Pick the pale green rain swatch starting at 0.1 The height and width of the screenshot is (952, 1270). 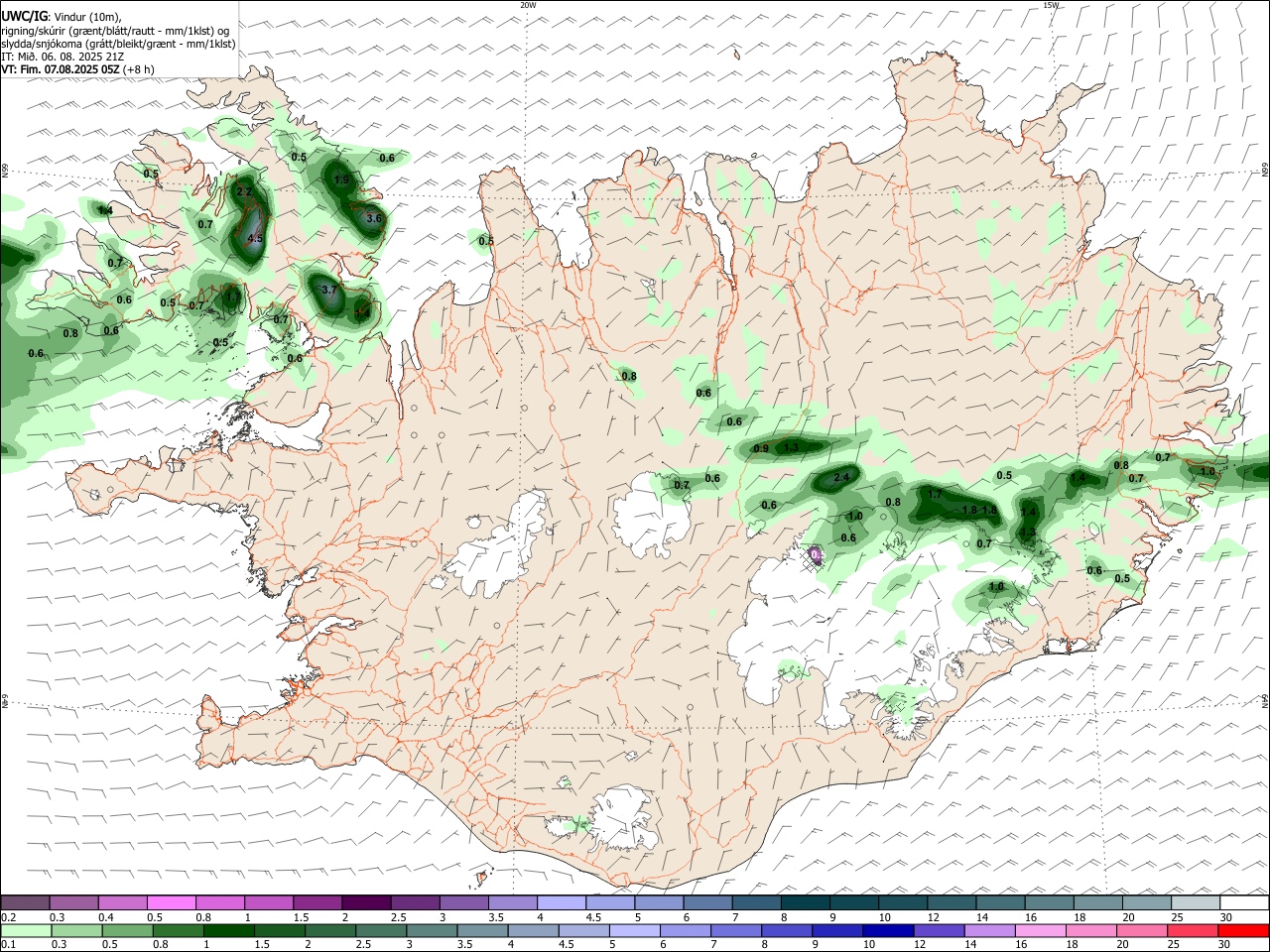point(26,930)
